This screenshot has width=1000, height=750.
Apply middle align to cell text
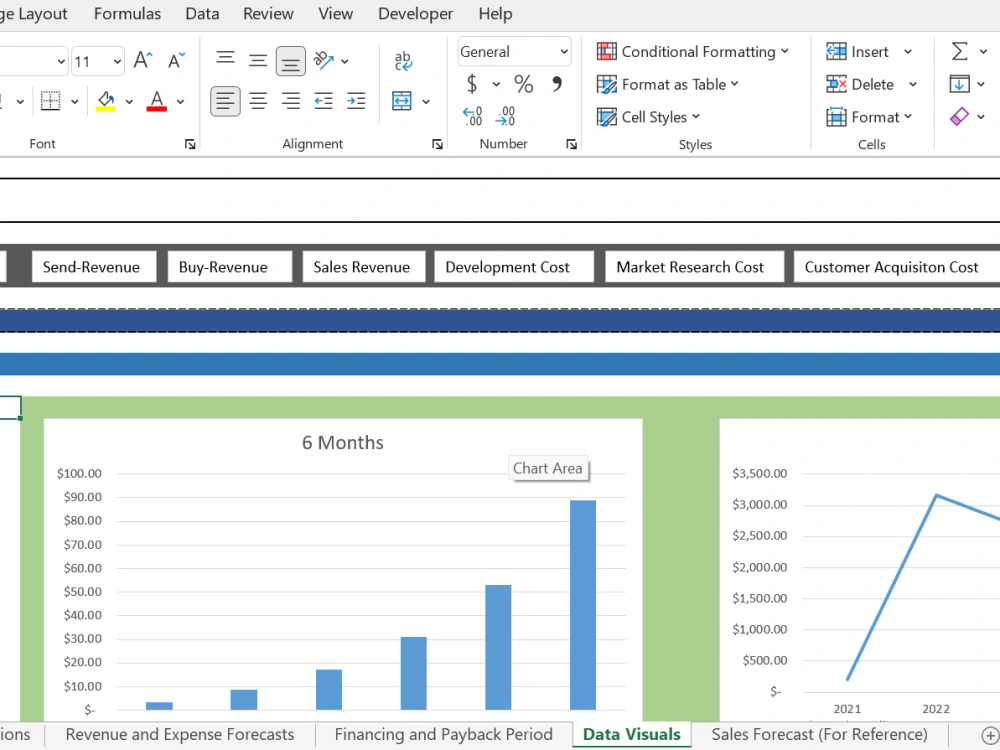(258, 61)
